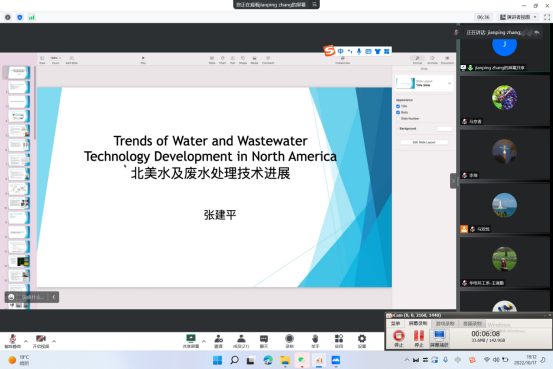Show the members list (21)
Screen dimensions: 553x369
point(241,341)
